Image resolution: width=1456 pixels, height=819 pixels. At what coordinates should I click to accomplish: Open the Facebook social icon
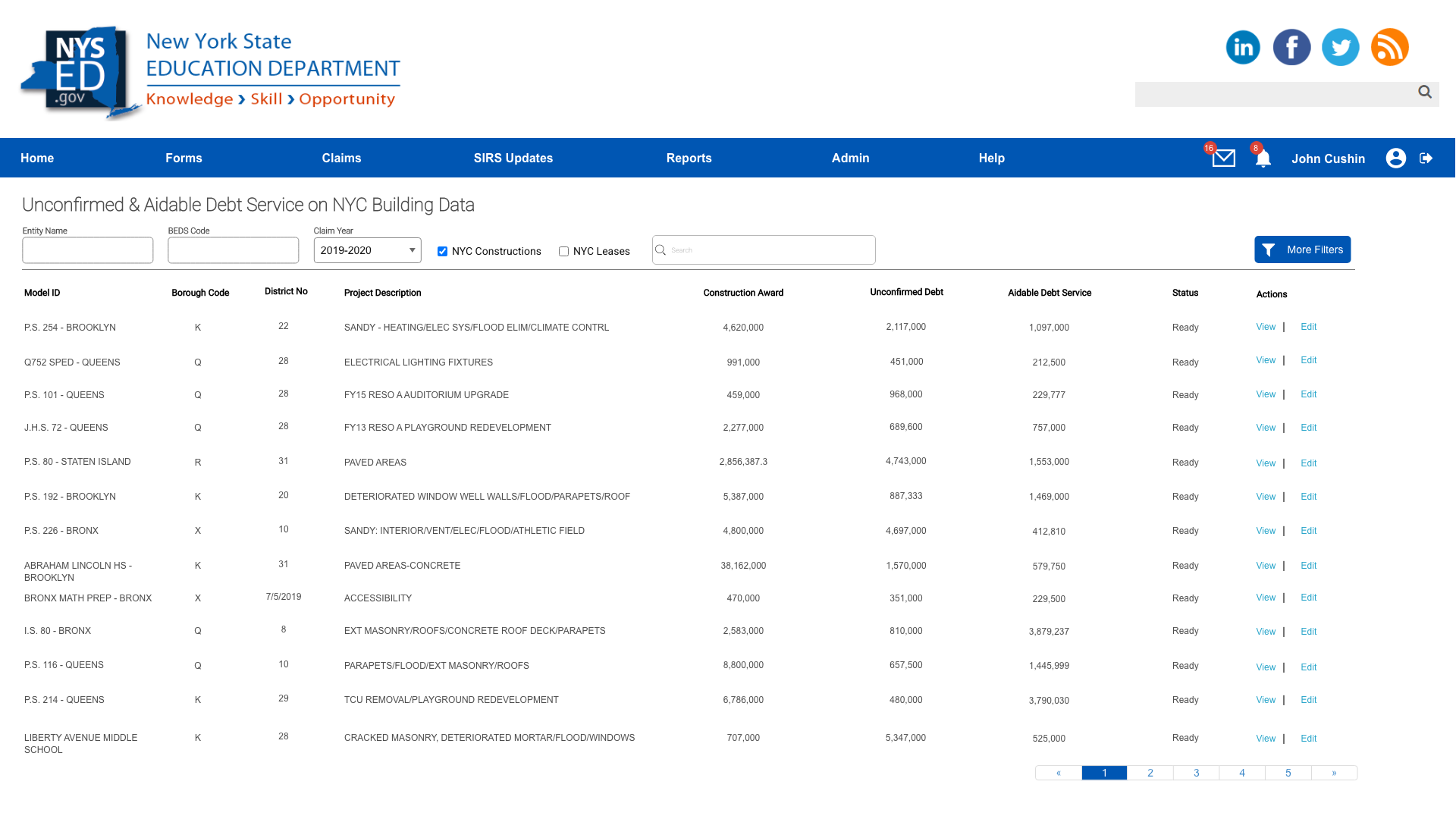tap(1291, 47)
